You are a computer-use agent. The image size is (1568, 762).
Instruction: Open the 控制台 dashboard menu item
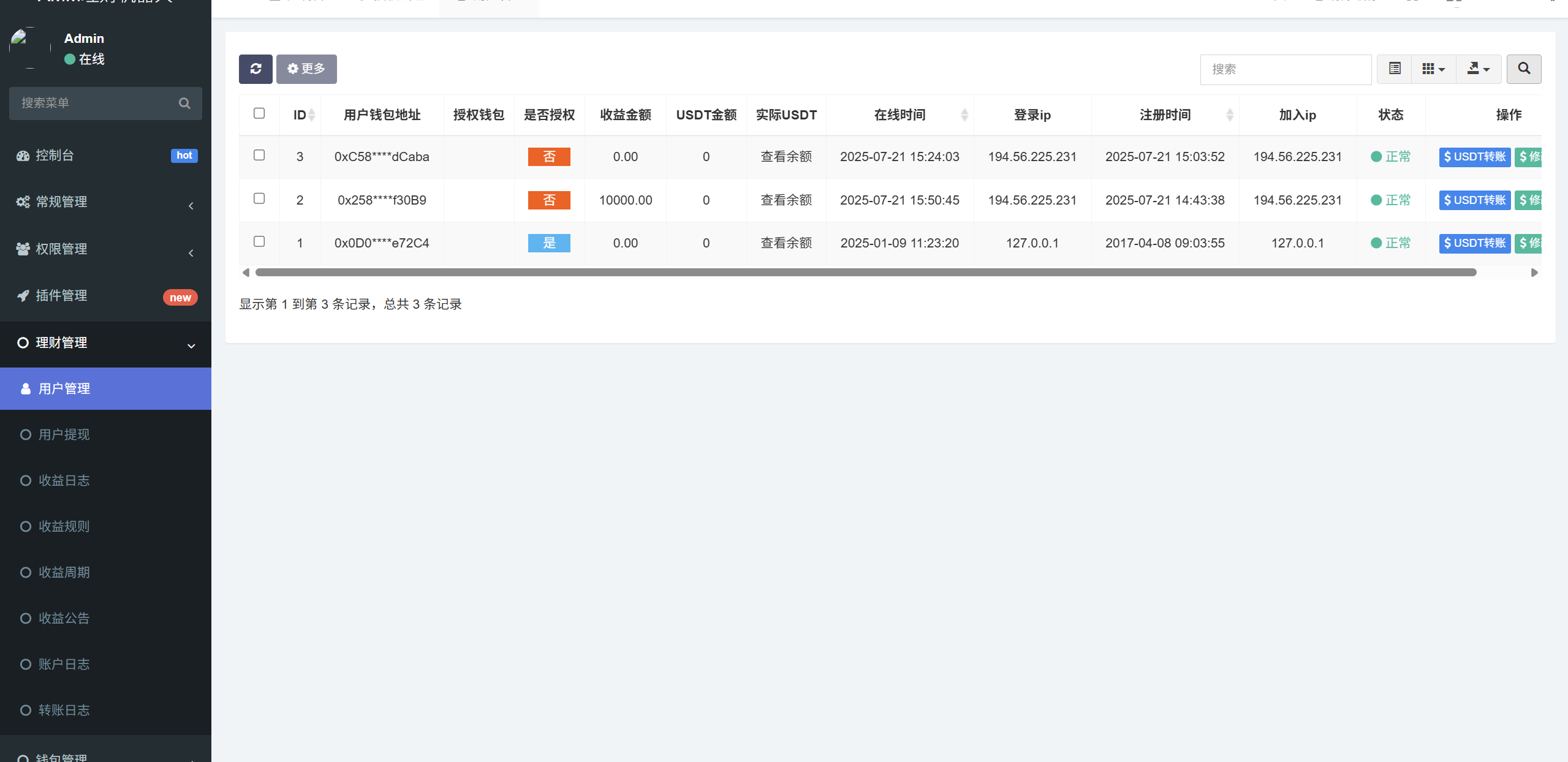[55, 156]
